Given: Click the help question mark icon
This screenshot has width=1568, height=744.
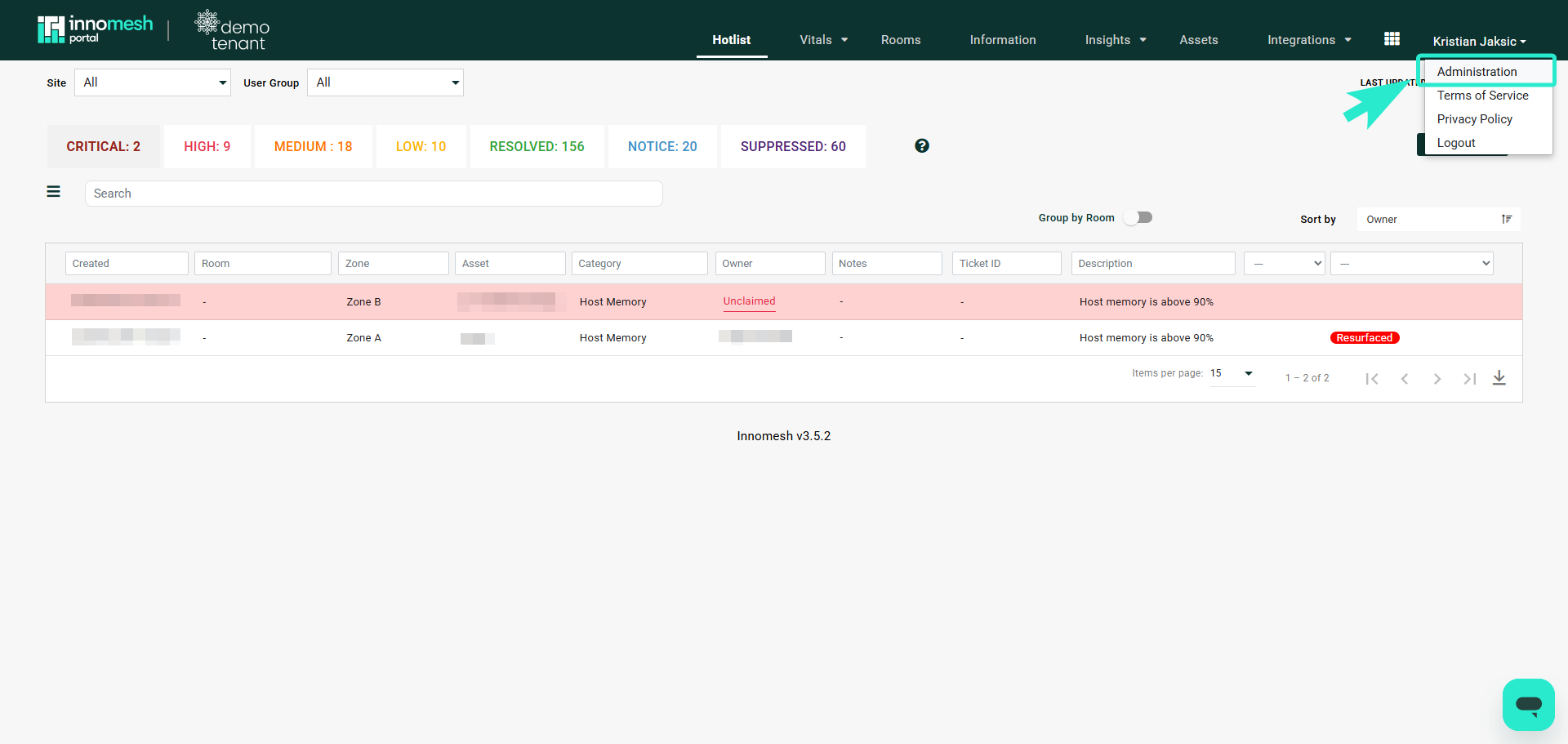Looking at the screenshot, I should [922, 146].
